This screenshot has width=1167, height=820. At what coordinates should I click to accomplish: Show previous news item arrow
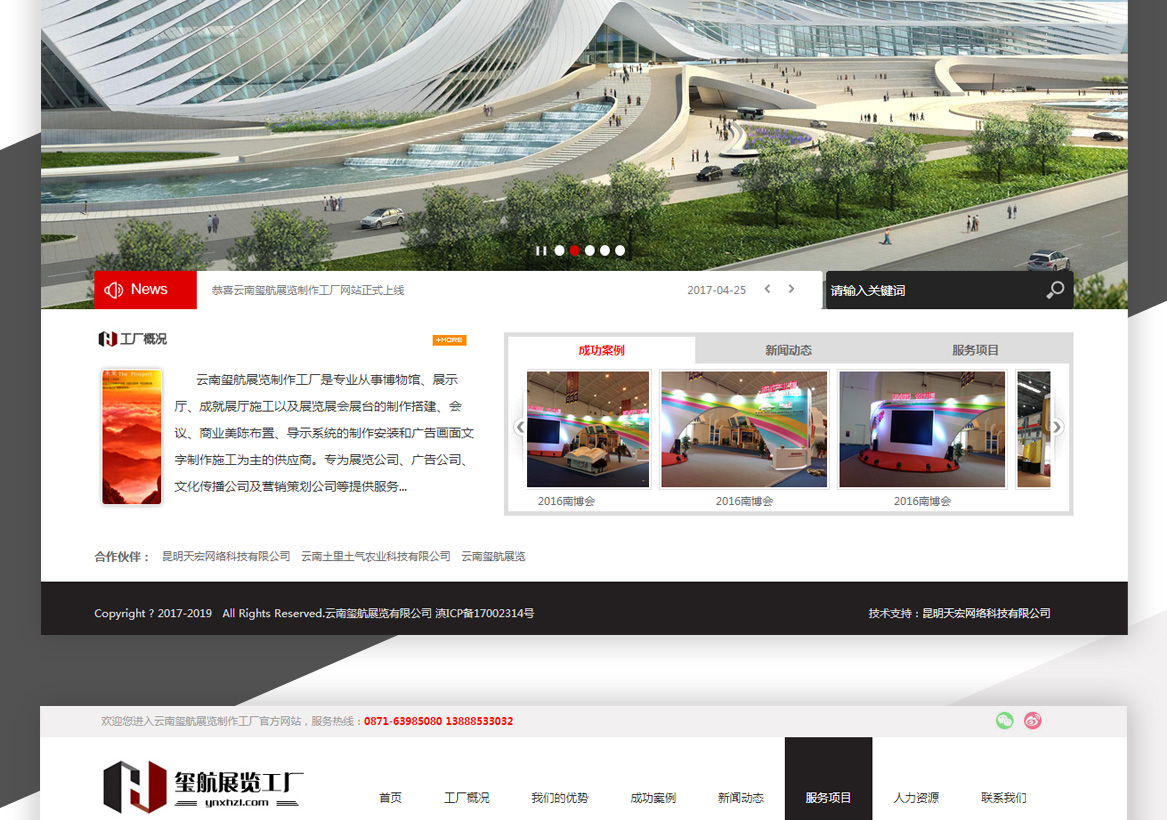point(767,289)
